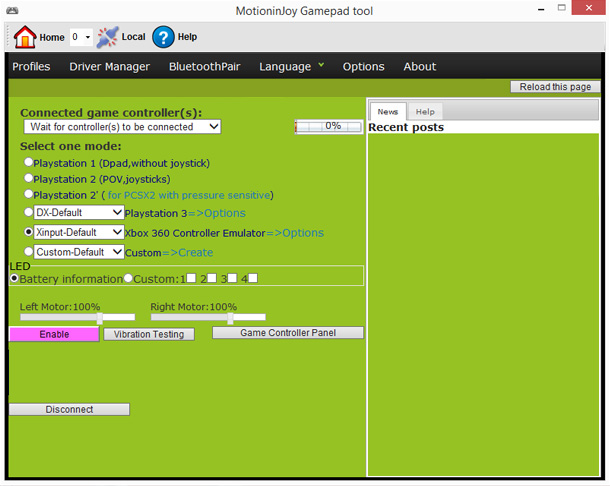This screenshot has height=486, width=610.
Task: Select Playstation 1 Dpad mode
Action: click(x=28, y=162)
